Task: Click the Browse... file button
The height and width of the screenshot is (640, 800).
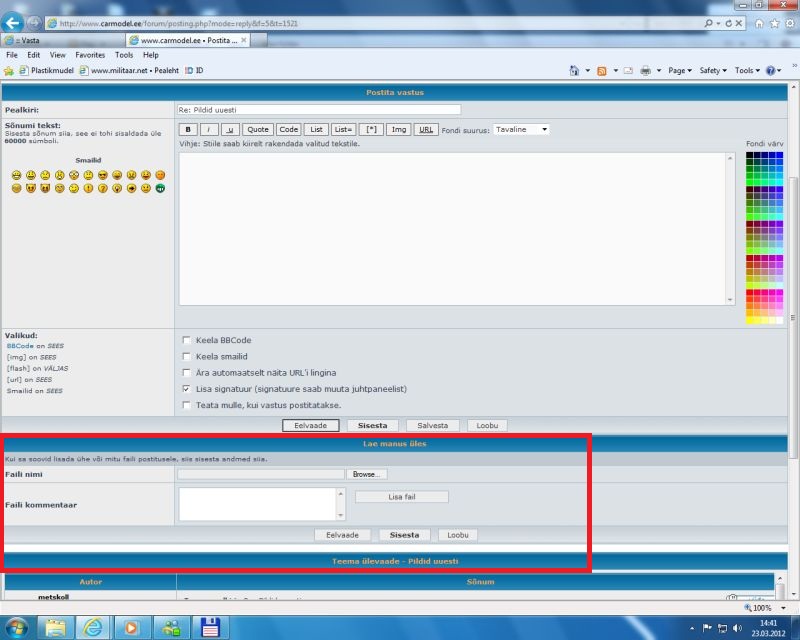Action: 367,474
